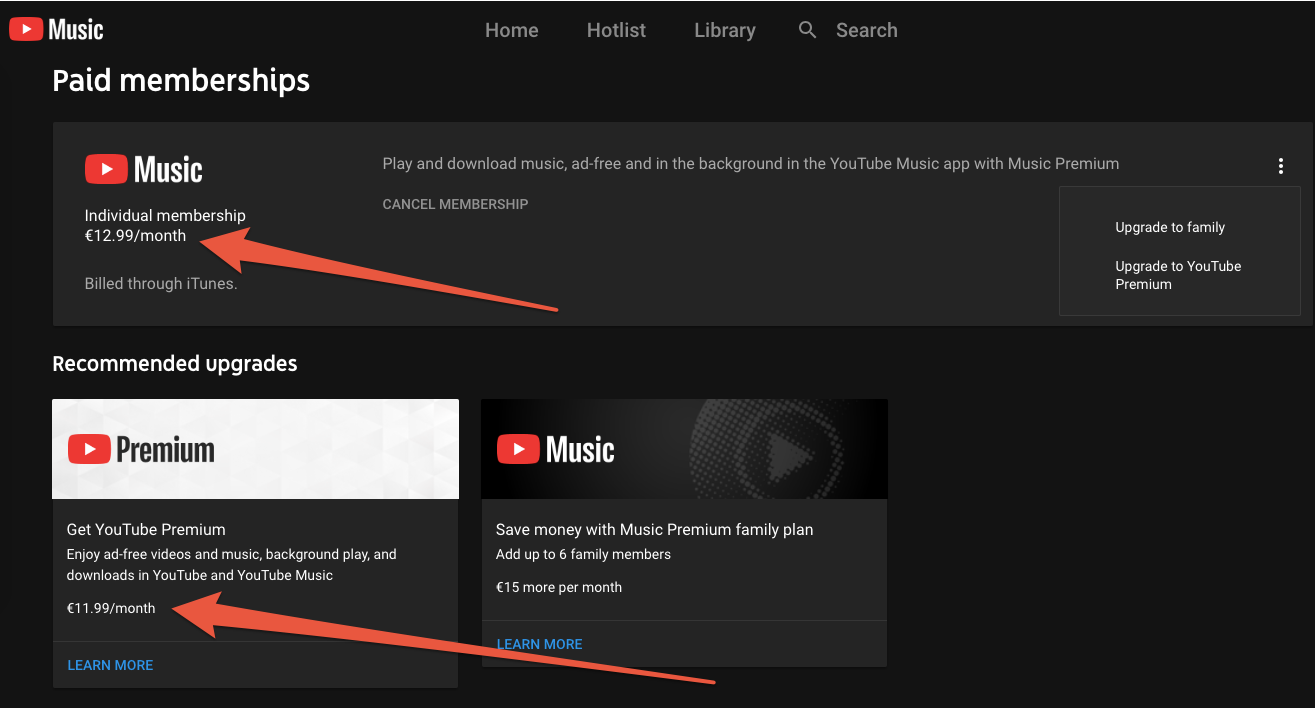Screen dimensions: 1315x709
Task: Click the €12.99/month price text
Action: (x=135, y=236)
